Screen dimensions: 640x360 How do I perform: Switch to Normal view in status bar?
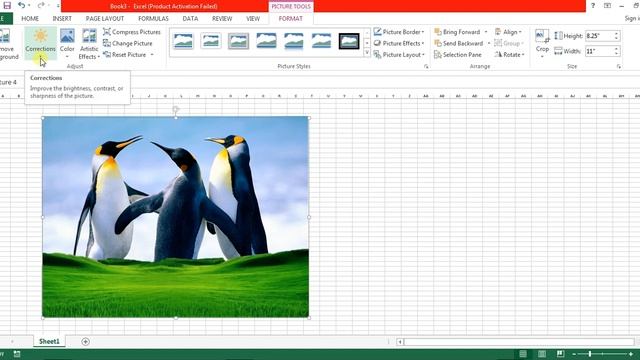523,354
